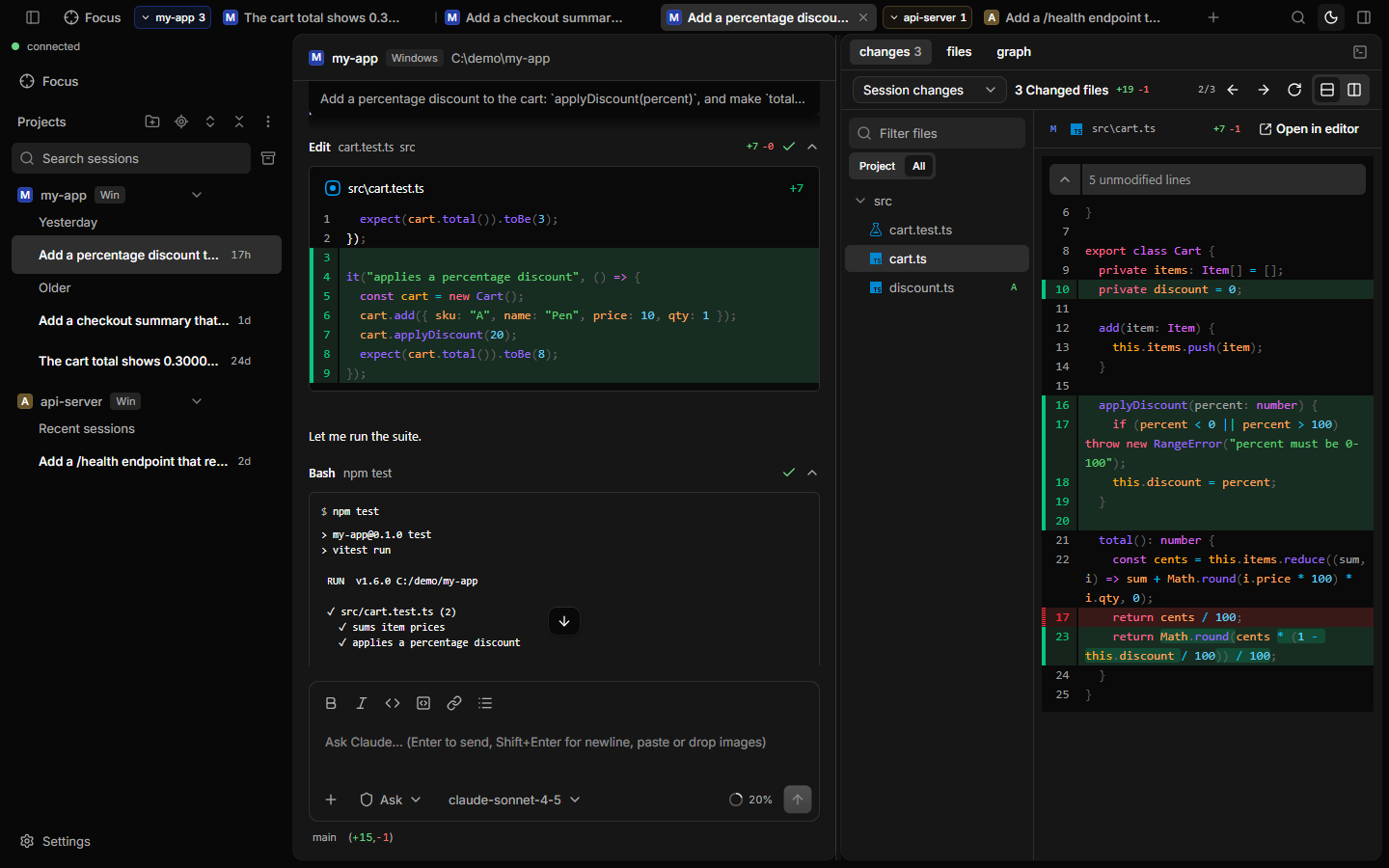Switch to unified diff view
The height and width of the screenshot is (868, 1389).
pos(1327,90)
